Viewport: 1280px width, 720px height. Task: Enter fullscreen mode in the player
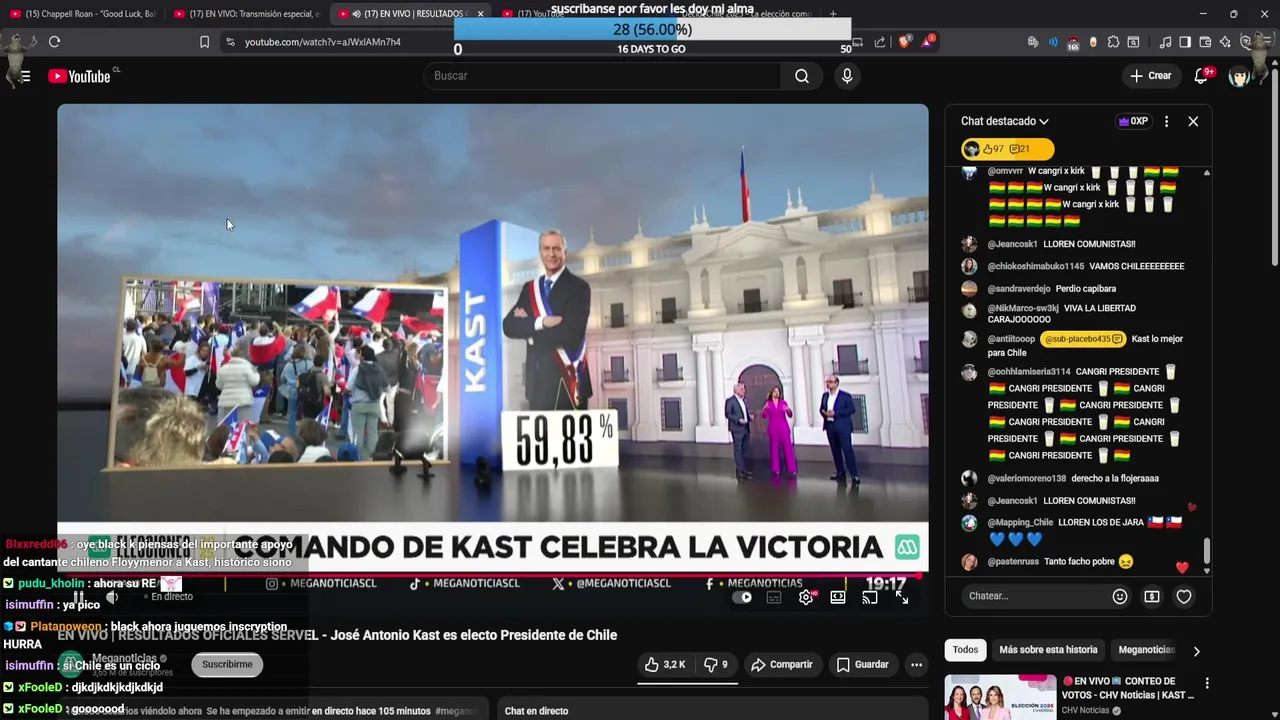click(902, 597)
